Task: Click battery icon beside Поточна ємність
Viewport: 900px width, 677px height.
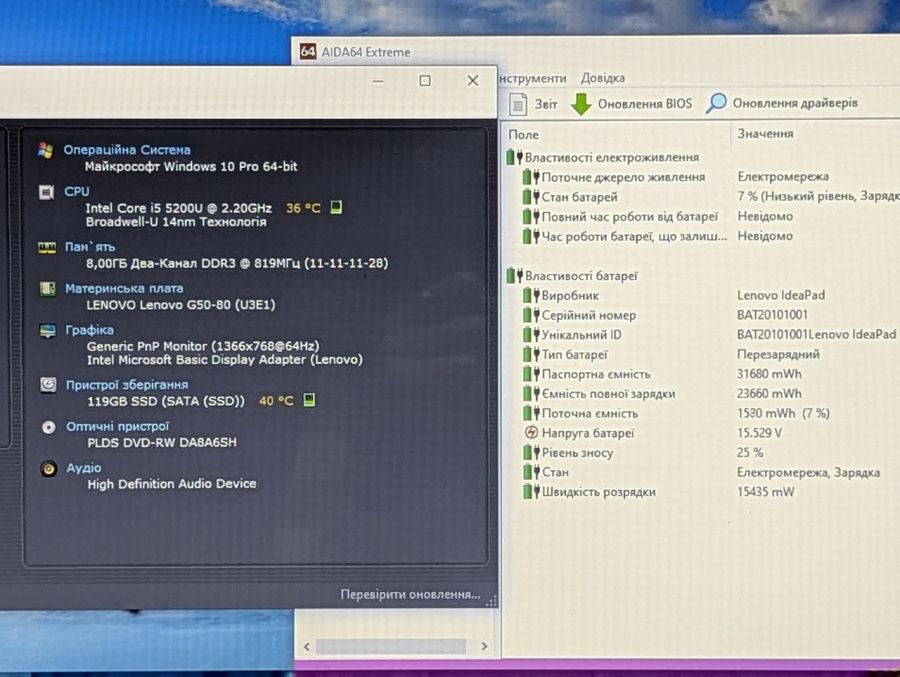Action: [x=531, y=413]
